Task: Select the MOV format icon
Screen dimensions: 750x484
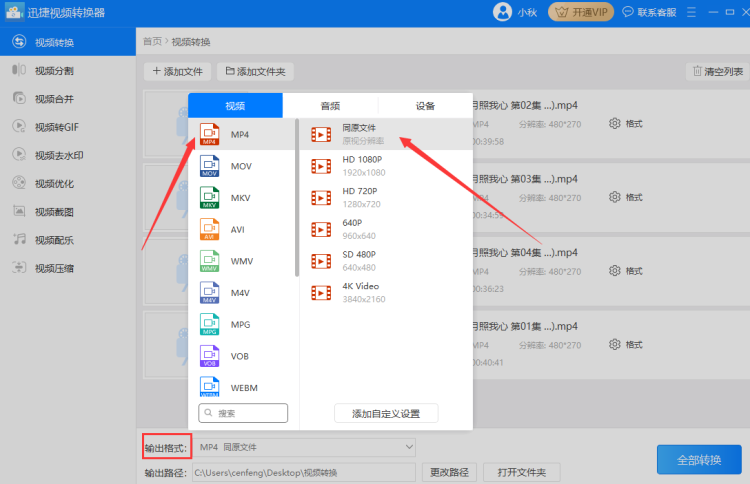Action: [210, 166]
